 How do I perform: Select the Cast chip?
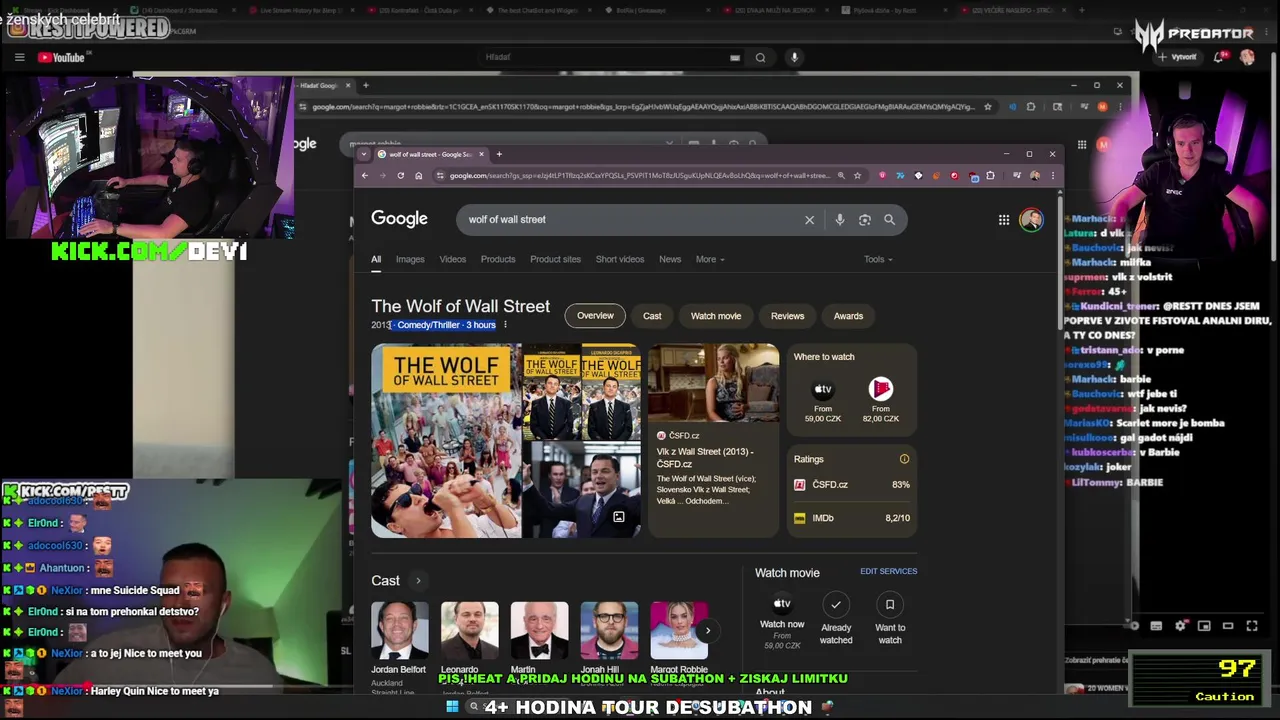(652, 316)
